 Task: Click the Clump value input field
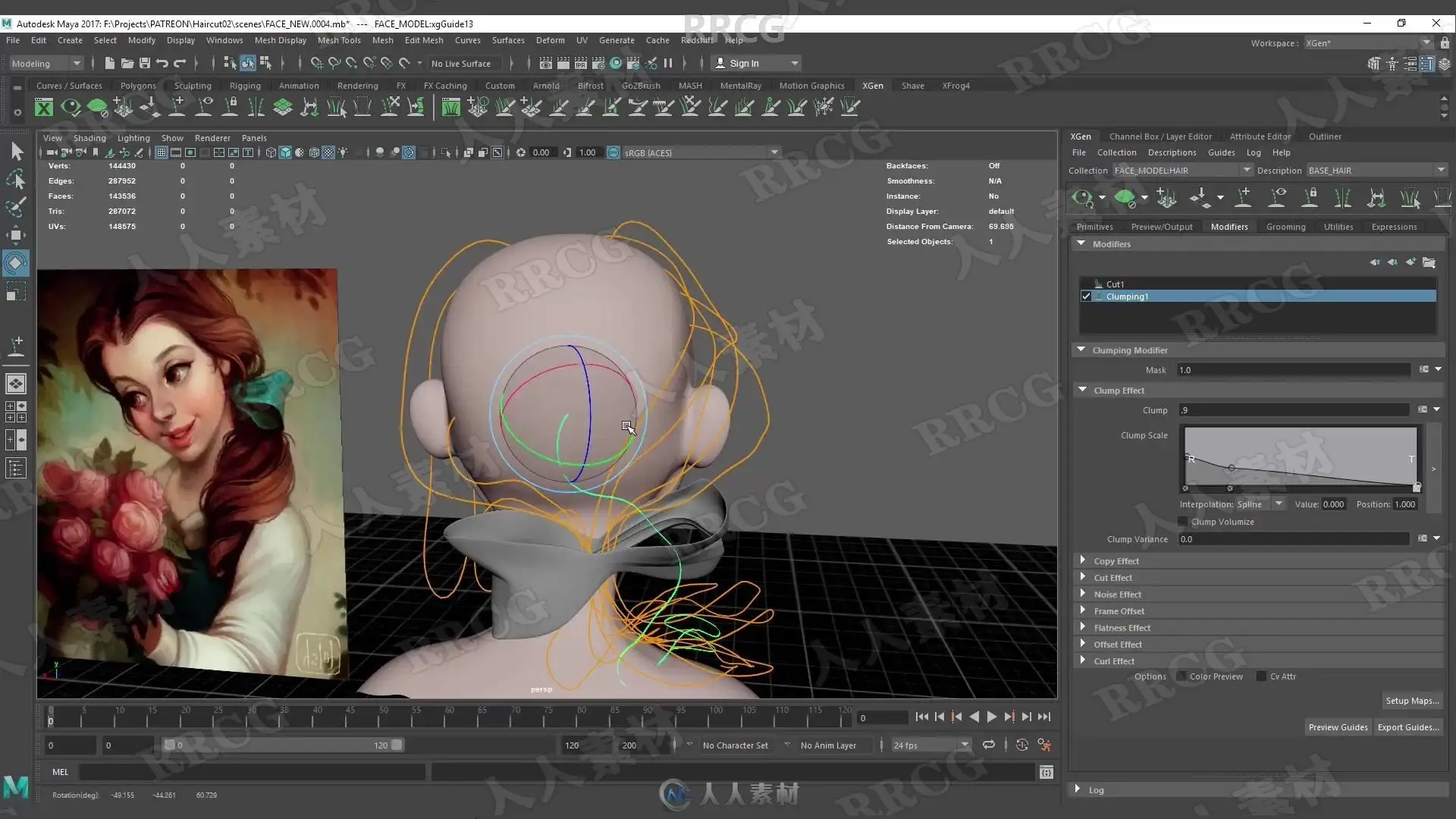pos(1293,410)
